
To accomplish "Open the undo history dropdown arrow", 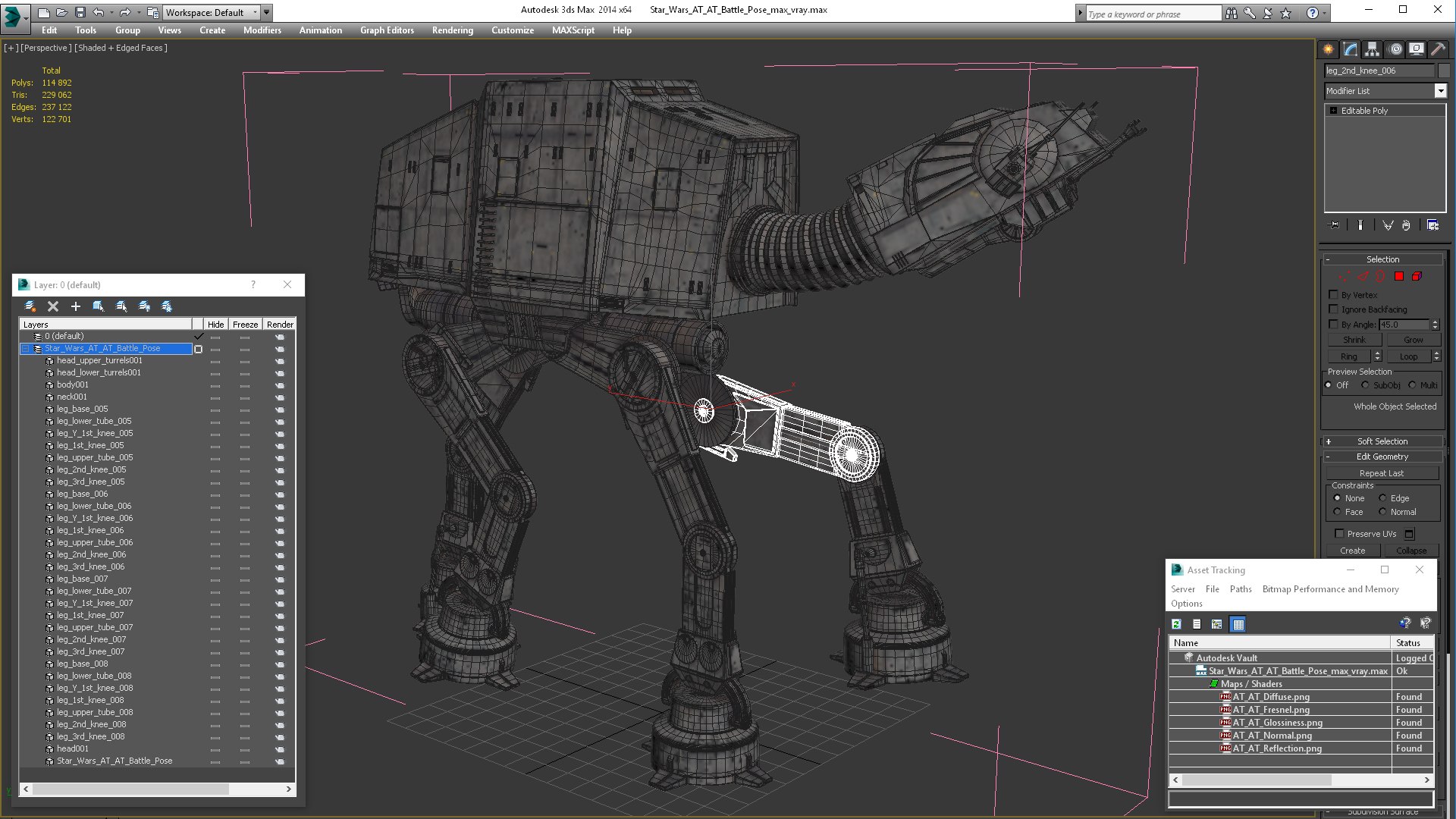I will (x=111, y=13).
